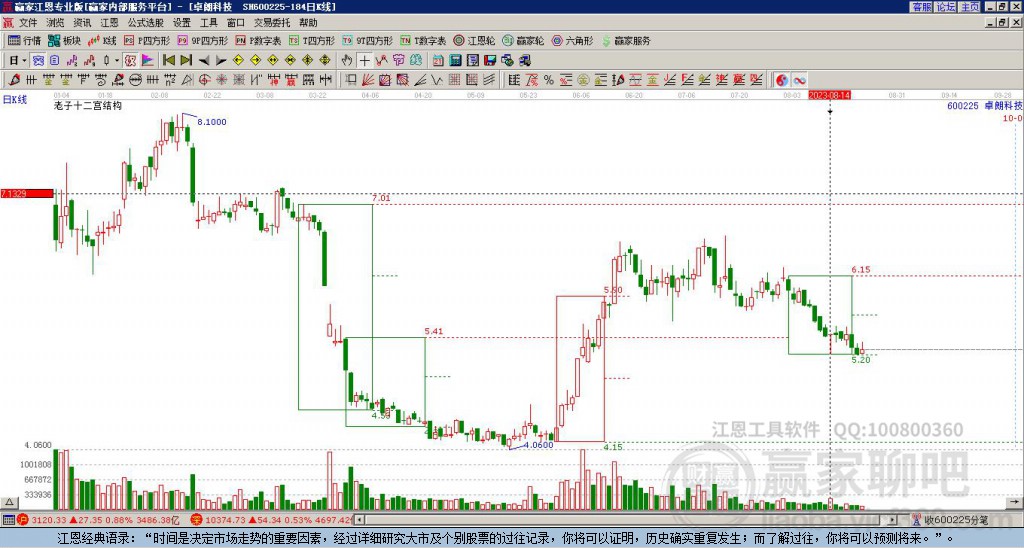This screenshot has height=548, width=1024.
Task: Toggle the crosshair cursor button
Action: 365,60
